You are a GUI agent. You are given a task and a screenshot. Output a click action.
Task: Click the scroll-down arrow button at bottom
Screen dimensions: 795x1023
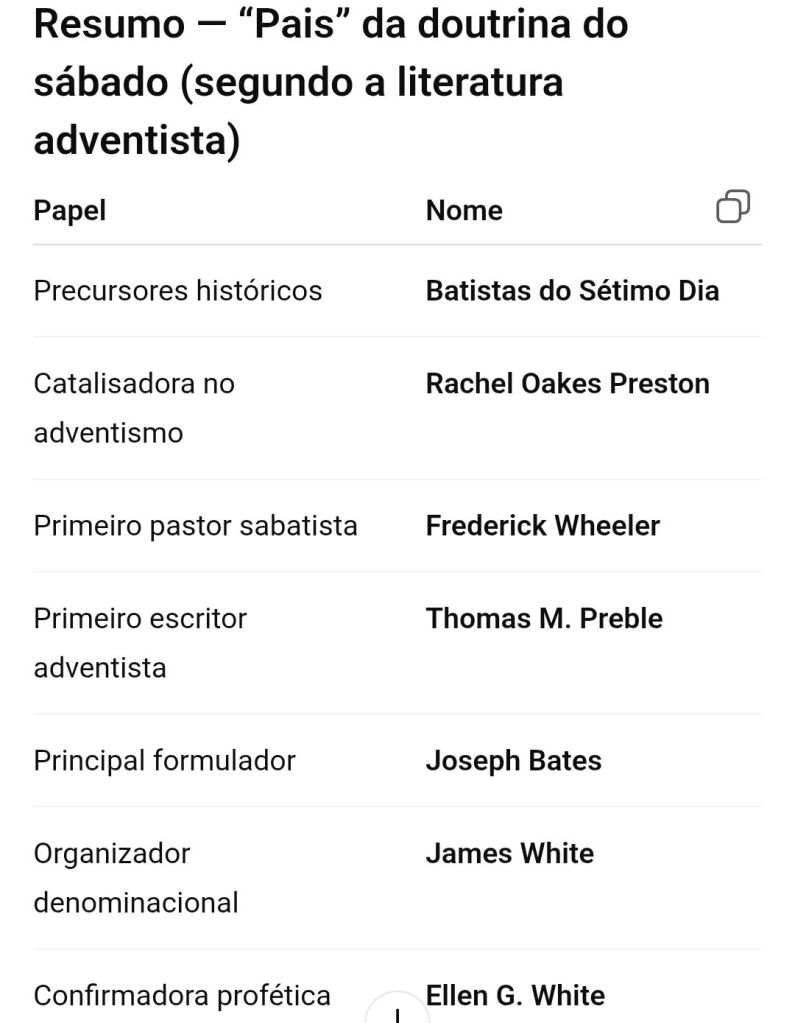click(x=397, y=1010)
